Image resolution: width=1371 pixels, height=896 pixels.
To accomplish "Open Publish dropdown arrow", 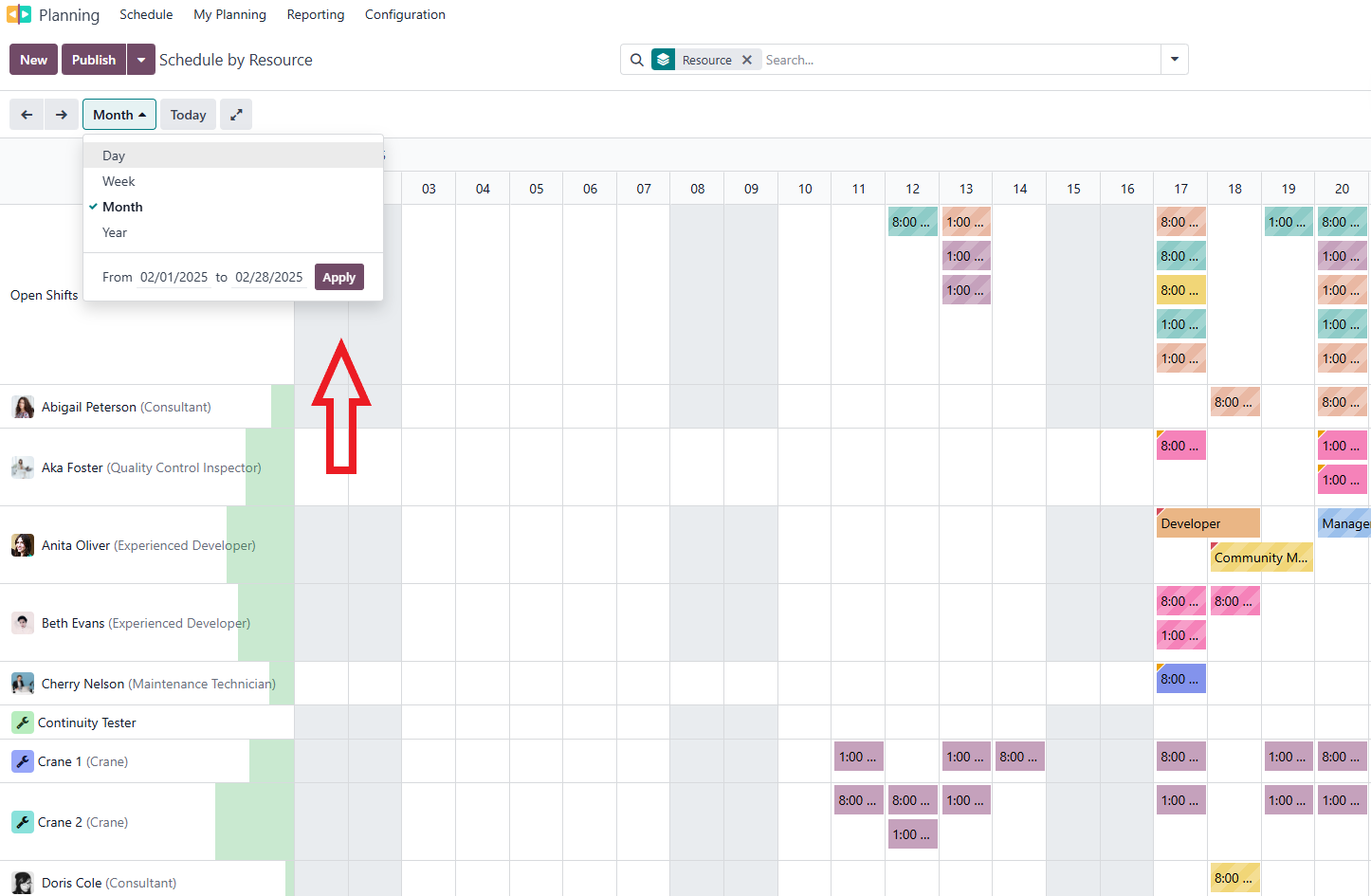I will [x=141, y=60].
